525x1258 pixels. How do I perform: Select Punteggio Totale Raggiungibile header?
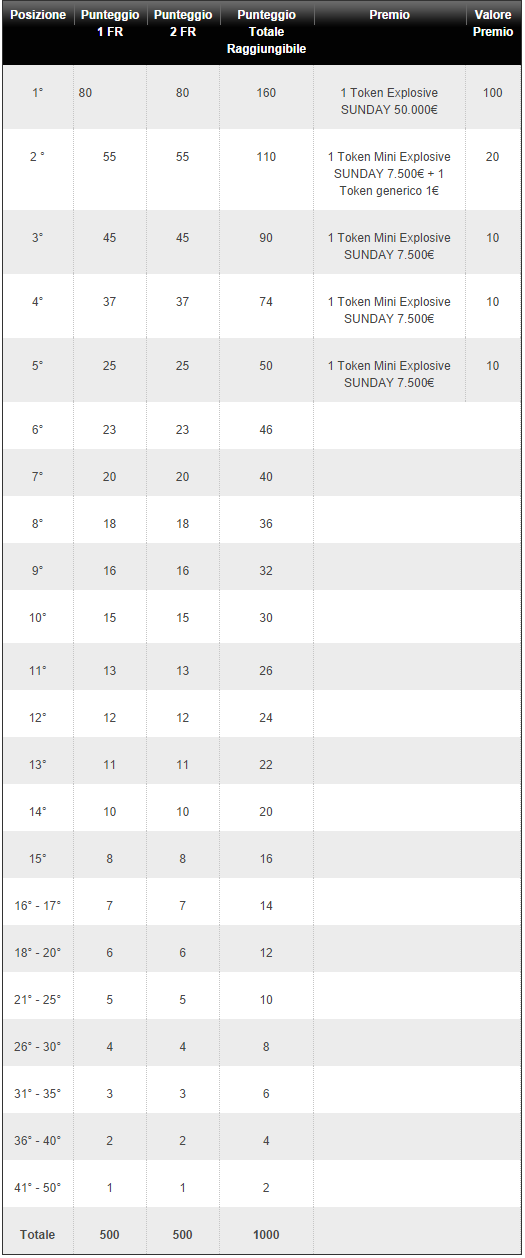tap(266, 33)
